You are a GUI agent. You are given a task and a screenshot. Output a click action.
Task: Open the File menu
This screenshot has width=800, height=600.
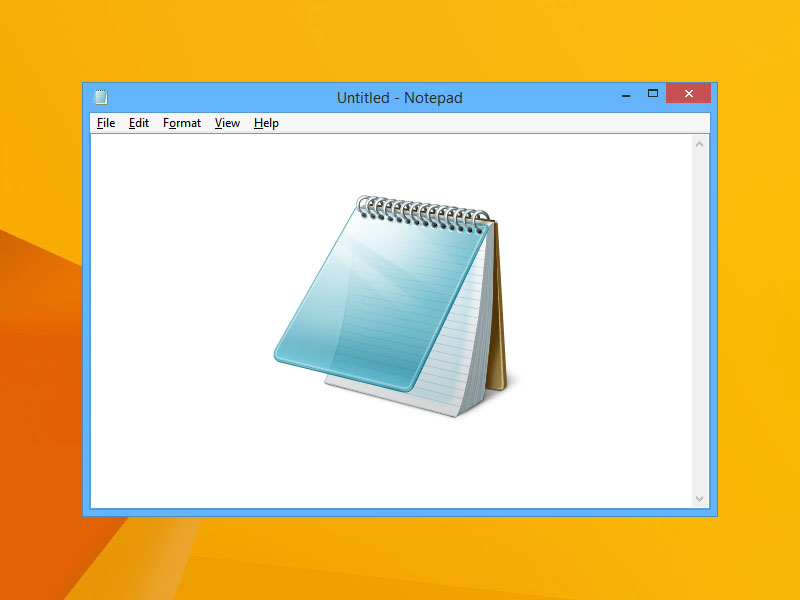click(105, 123)
